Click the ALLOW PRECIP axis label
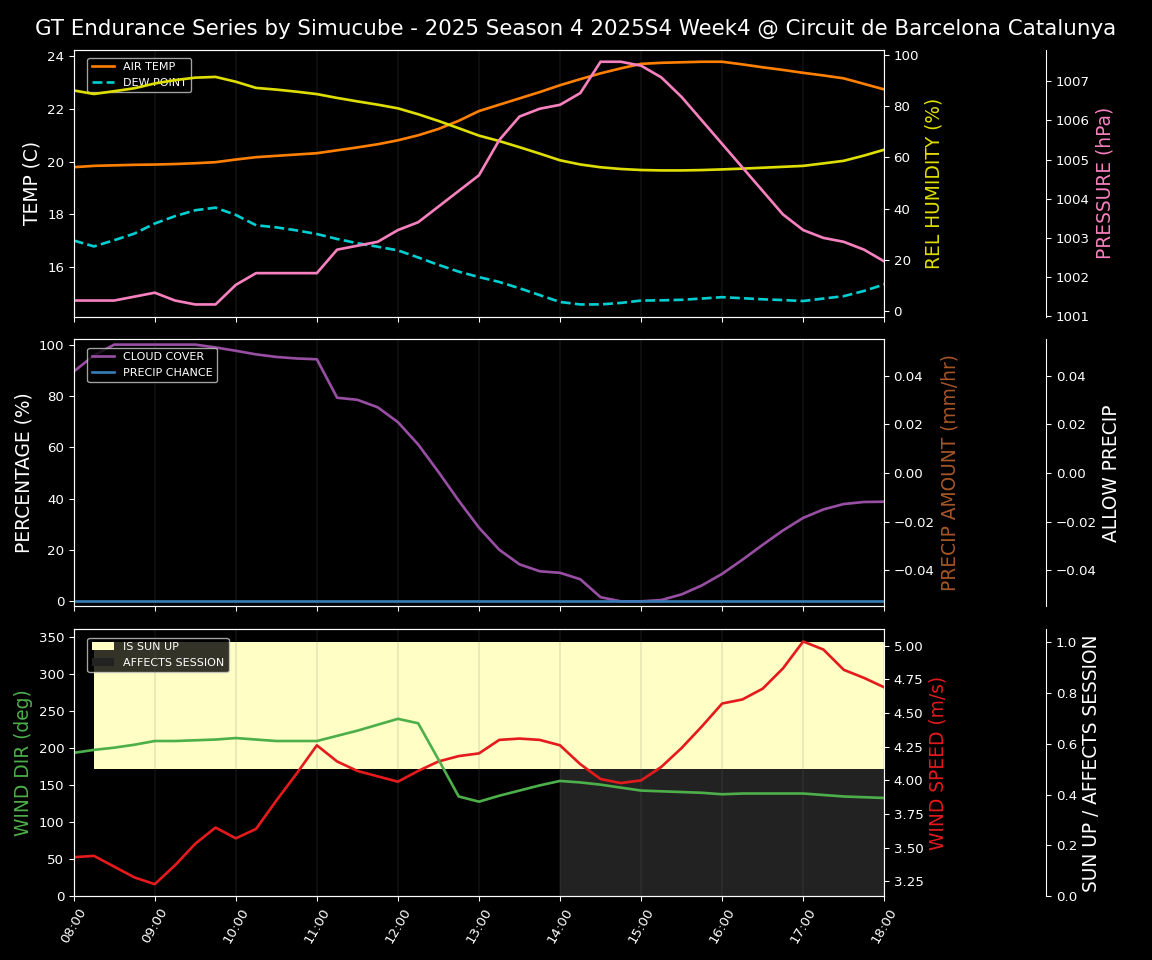 pos(1110,473)
